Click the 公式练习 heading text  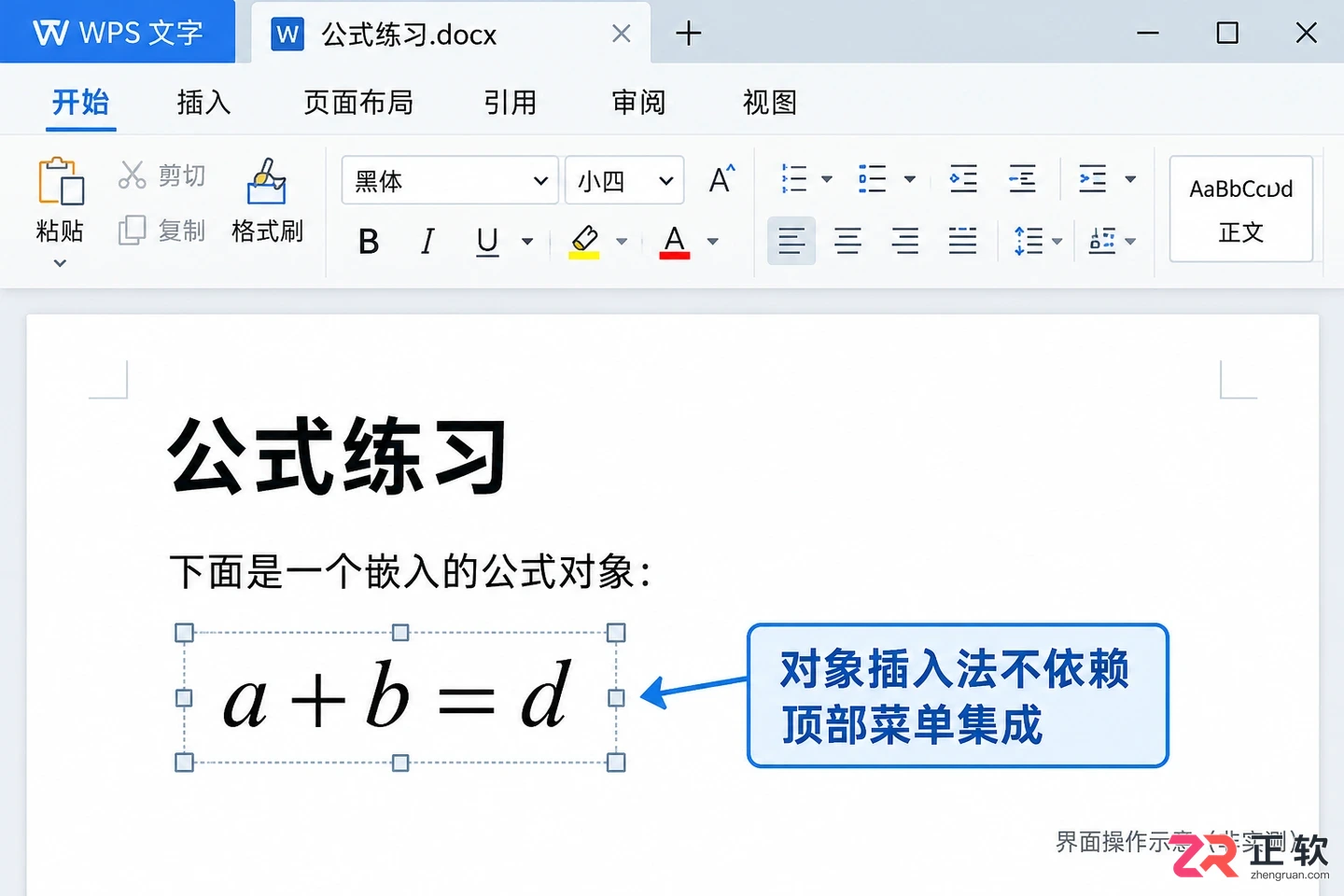click(338, 456)
